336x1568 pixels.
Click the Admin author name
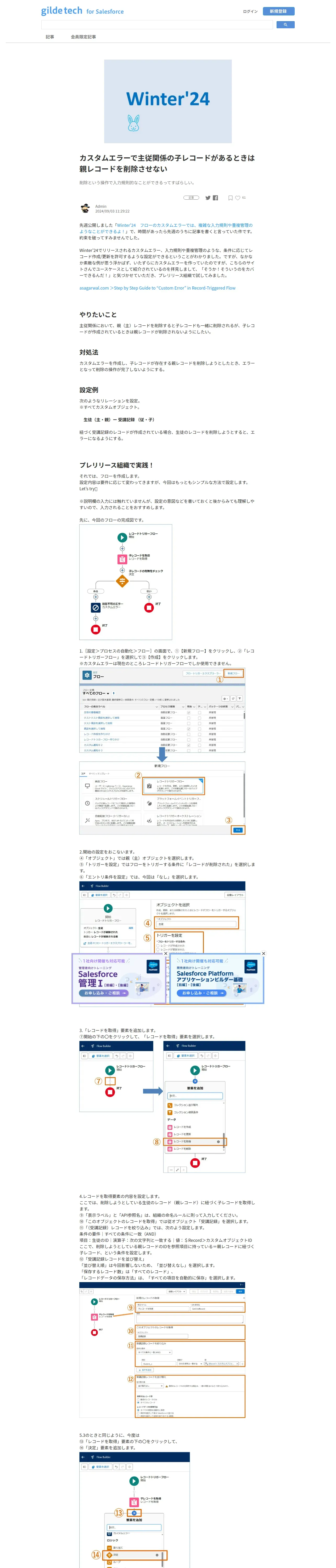coord(101,206)
